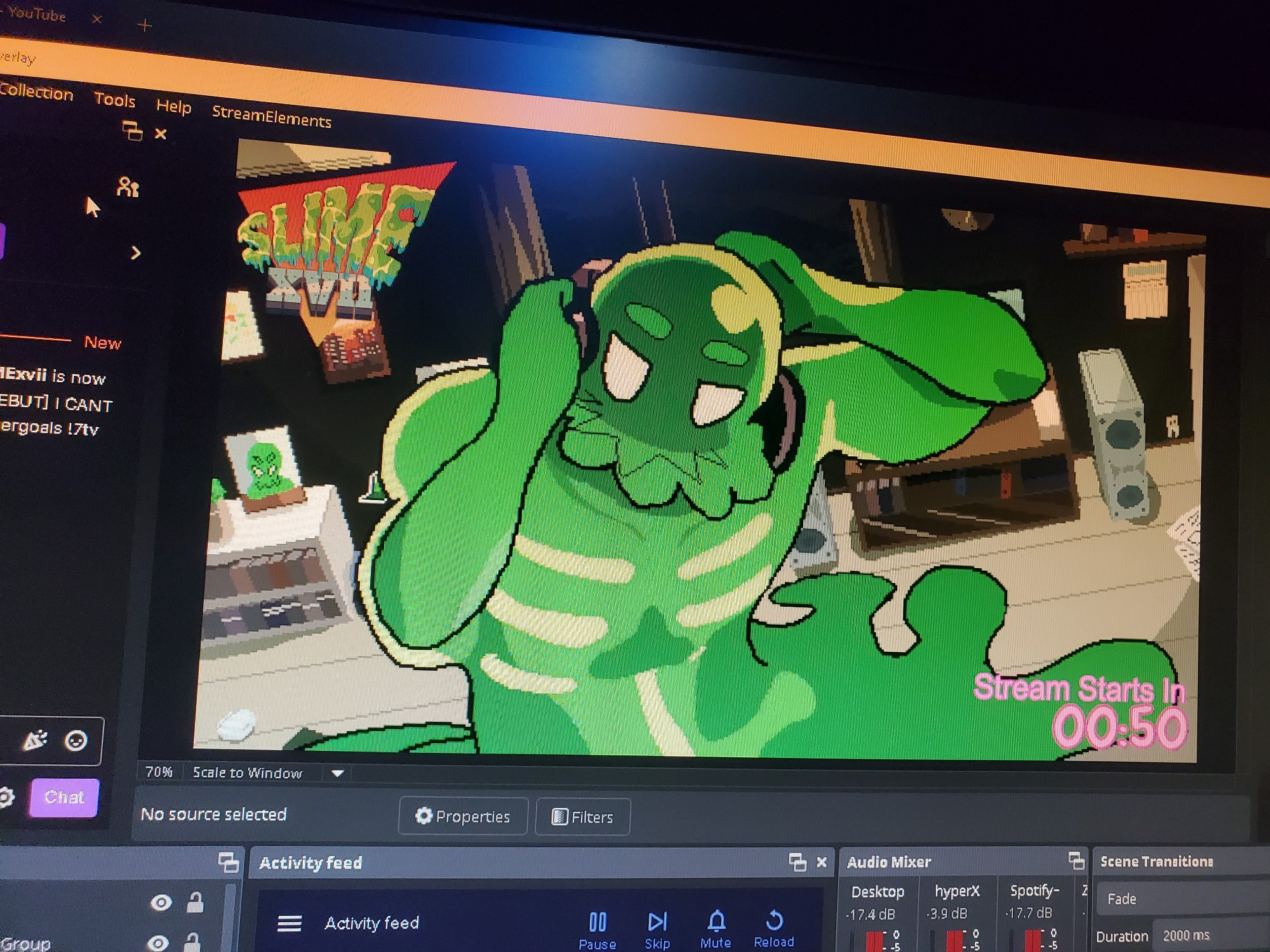Image resolution: width=1270 pixels, height=952 pixels.
Task: Pop out the Audio Mixer dock
Action: click(1076, 860)
